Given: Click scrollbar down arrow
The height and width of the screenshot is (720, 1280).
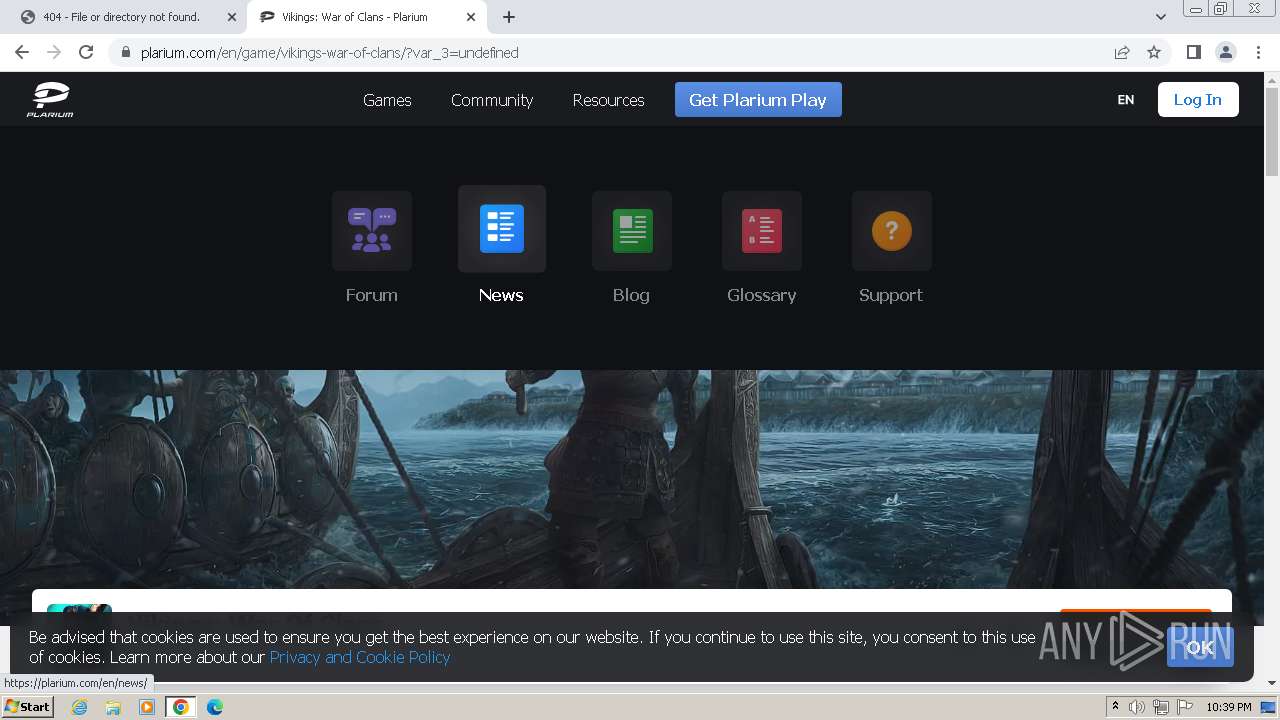Looking at the screenshot, I should [x=1272, y=683].
